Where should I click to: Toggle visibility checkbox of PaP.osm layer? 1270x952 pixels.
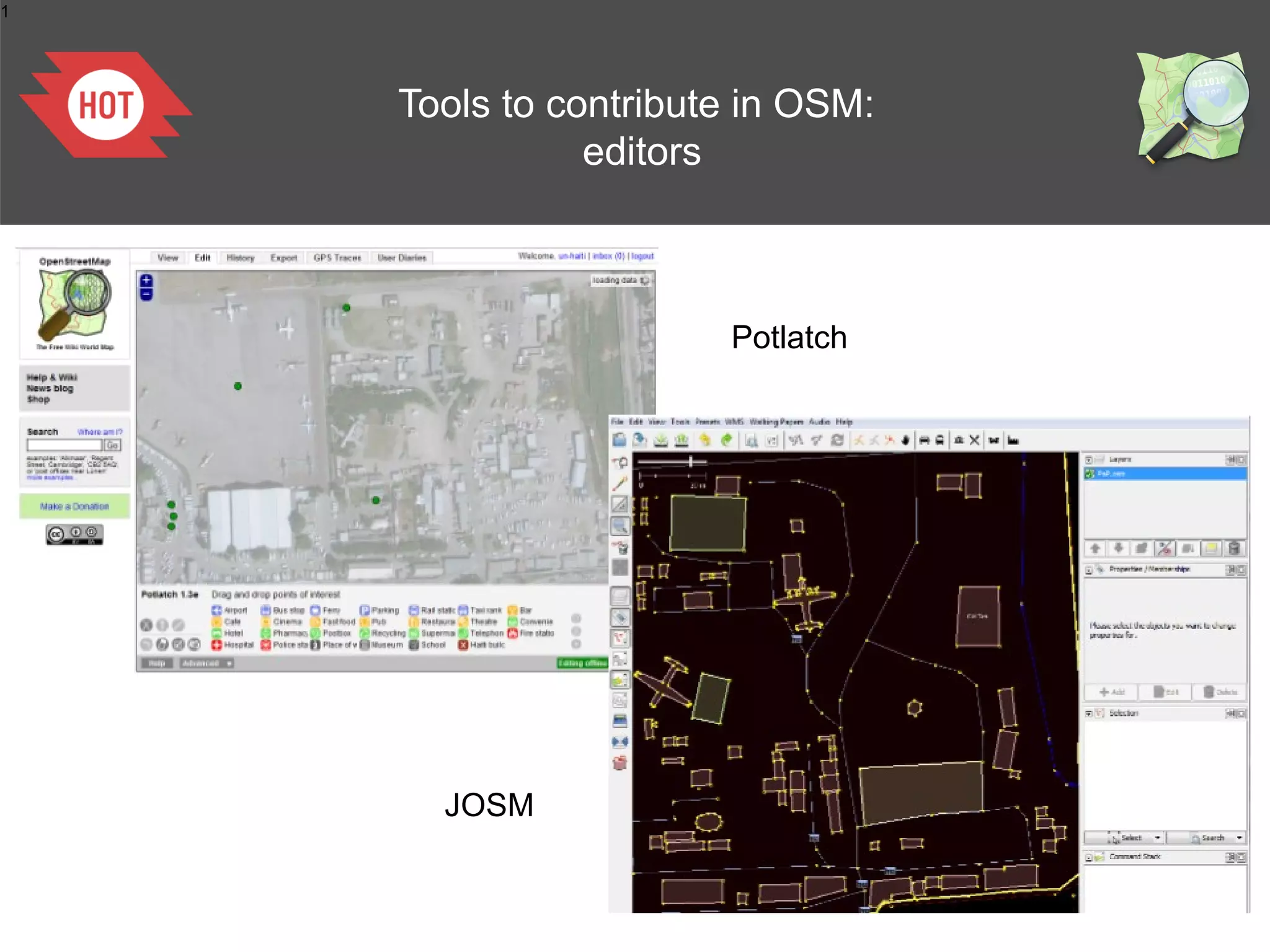tap(1090, 474)
